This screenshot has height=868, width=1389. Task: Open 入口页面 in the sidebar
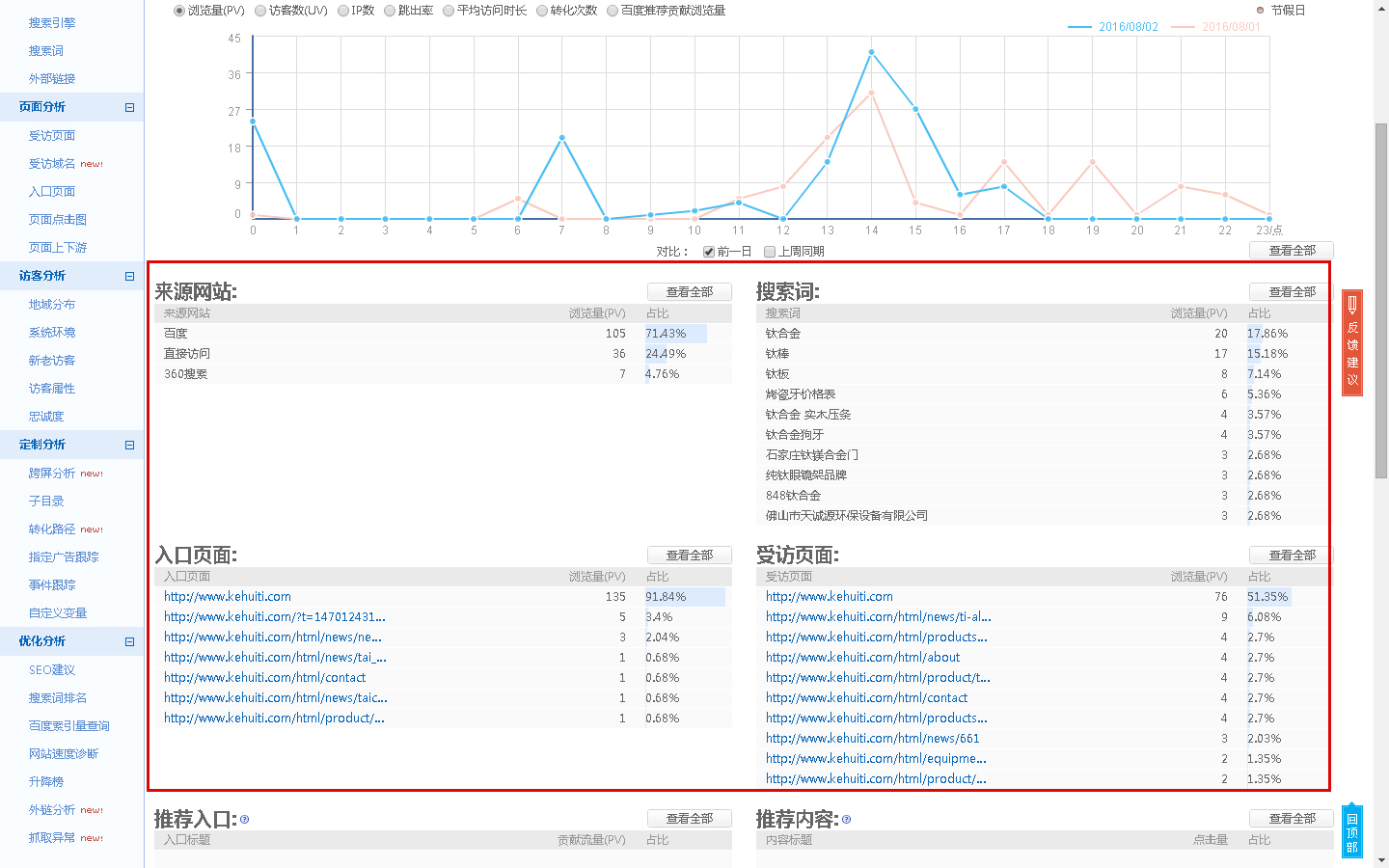52,192
